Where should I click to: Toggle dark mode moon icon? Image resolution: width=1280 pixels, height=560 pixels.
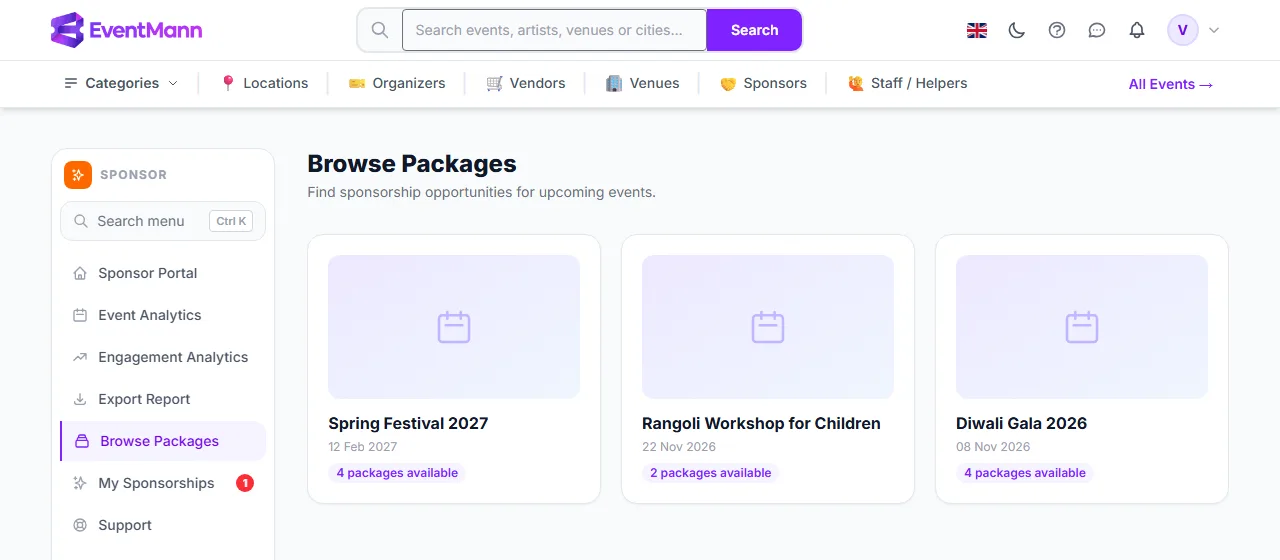(x=1017, y=30)
